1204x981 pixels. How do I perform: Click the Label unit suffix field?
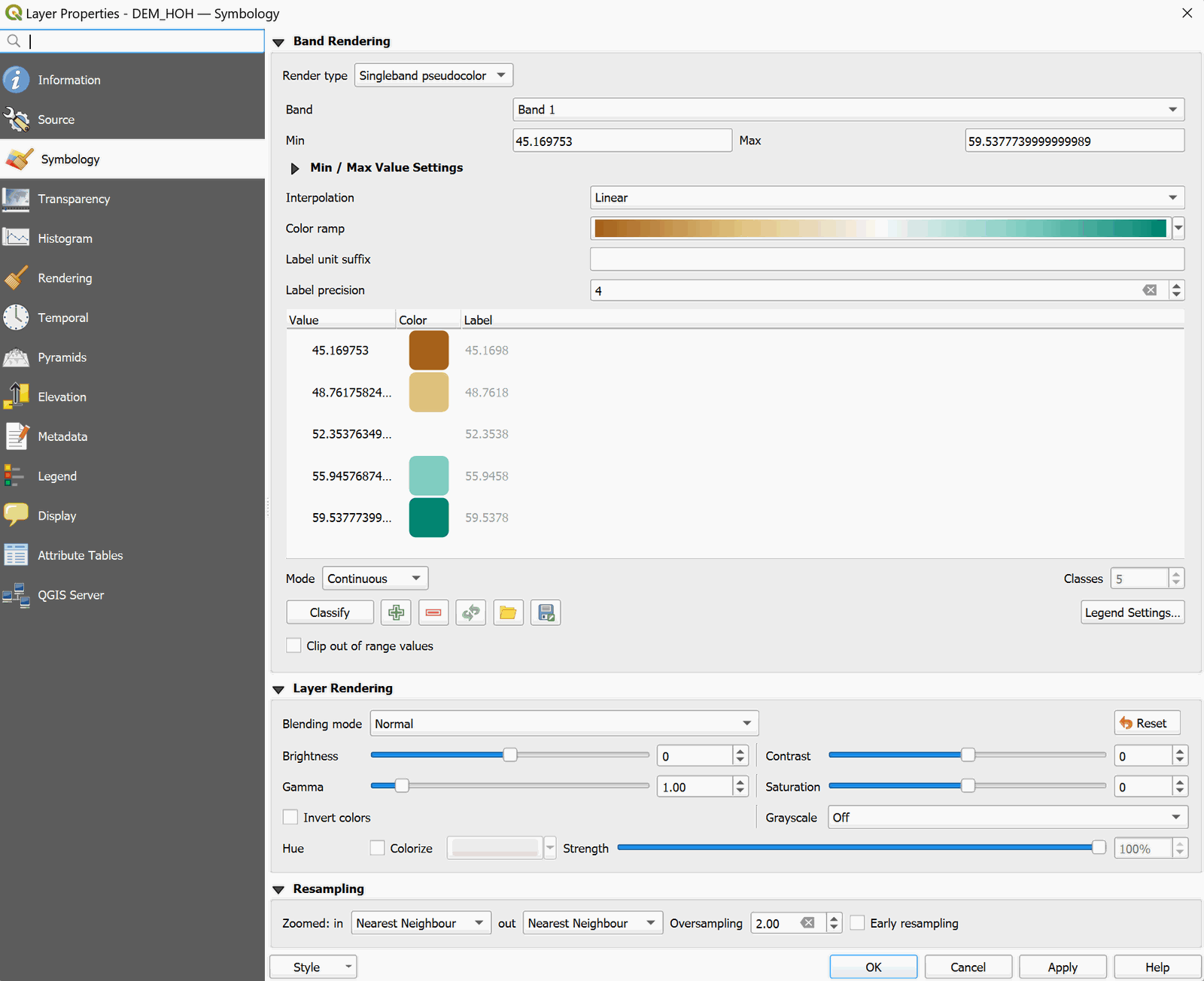click(x=886, y=260)
